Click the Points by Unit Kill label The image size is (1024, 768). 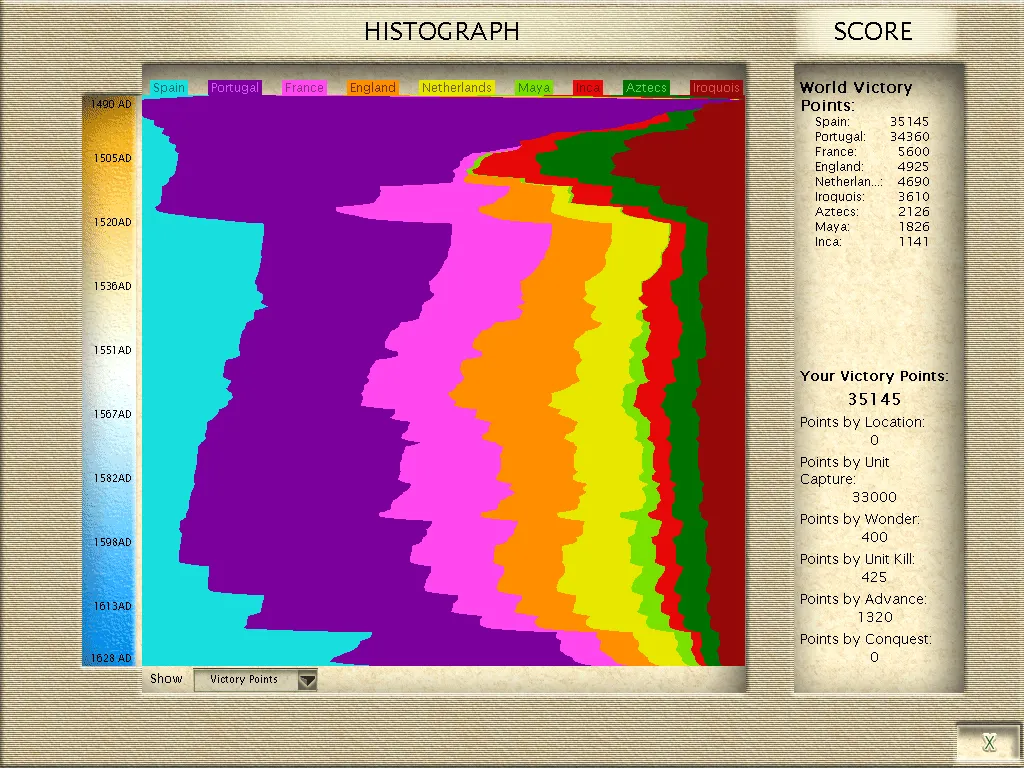tap(857, 559)
